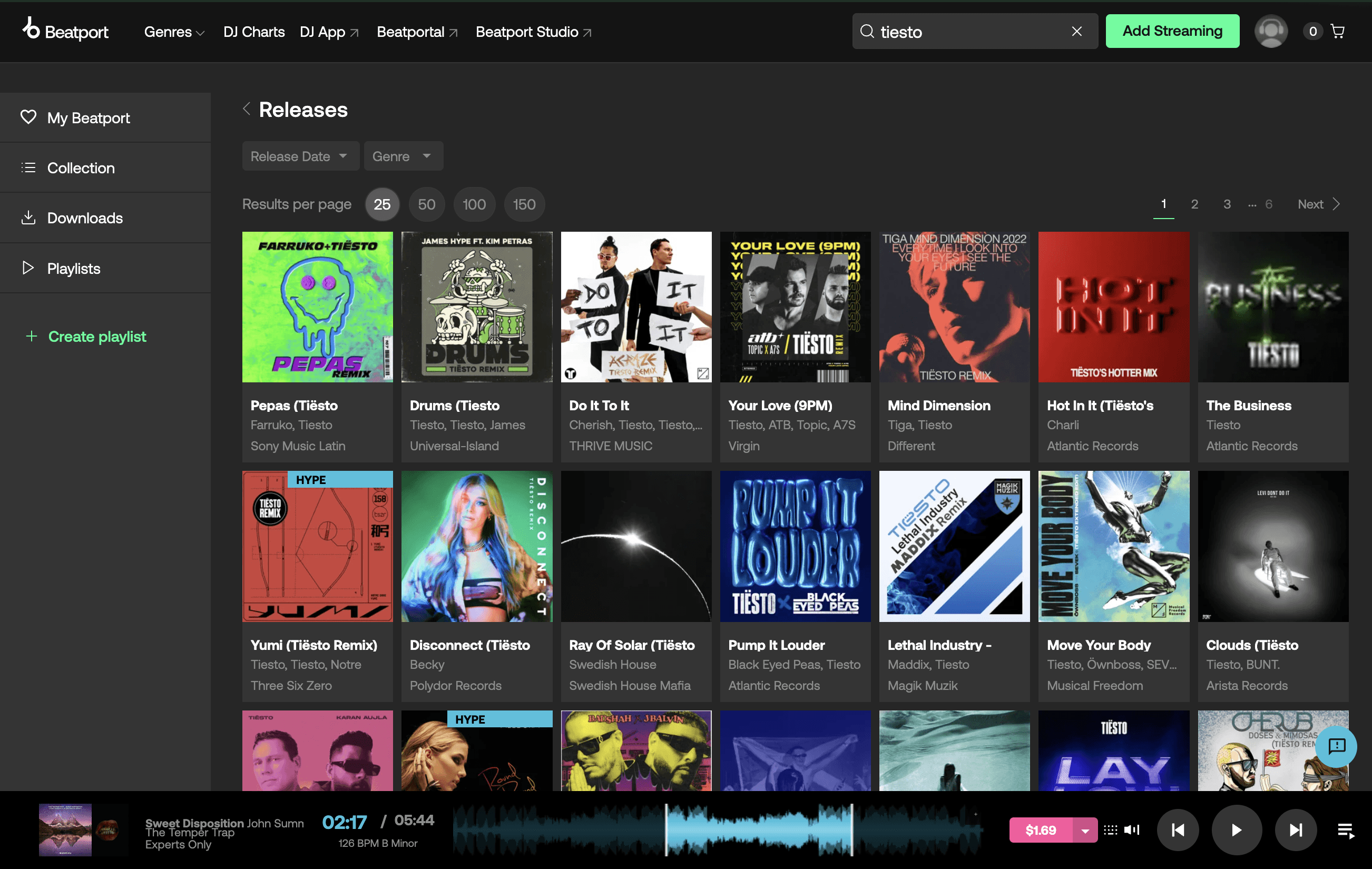The image size is (1372, 869).
Task: Open Beatport Studio in the top navigation
Action: tap(534, 32)
